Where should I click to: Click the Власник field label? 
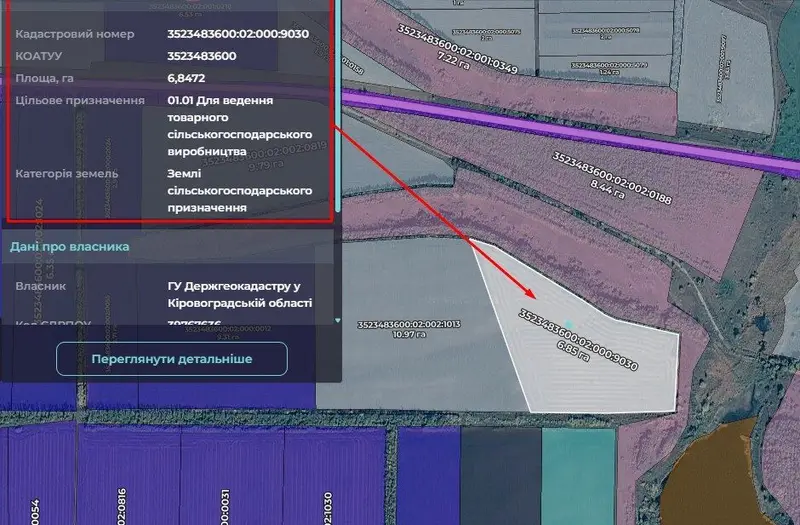click(40, 286)
